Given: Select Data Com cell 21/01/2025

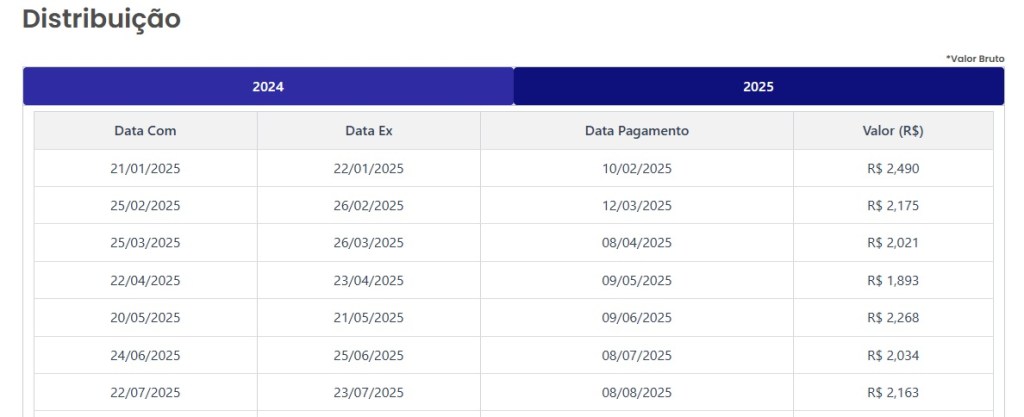Looking at the screenshot, I should click(x=145, y=169).
